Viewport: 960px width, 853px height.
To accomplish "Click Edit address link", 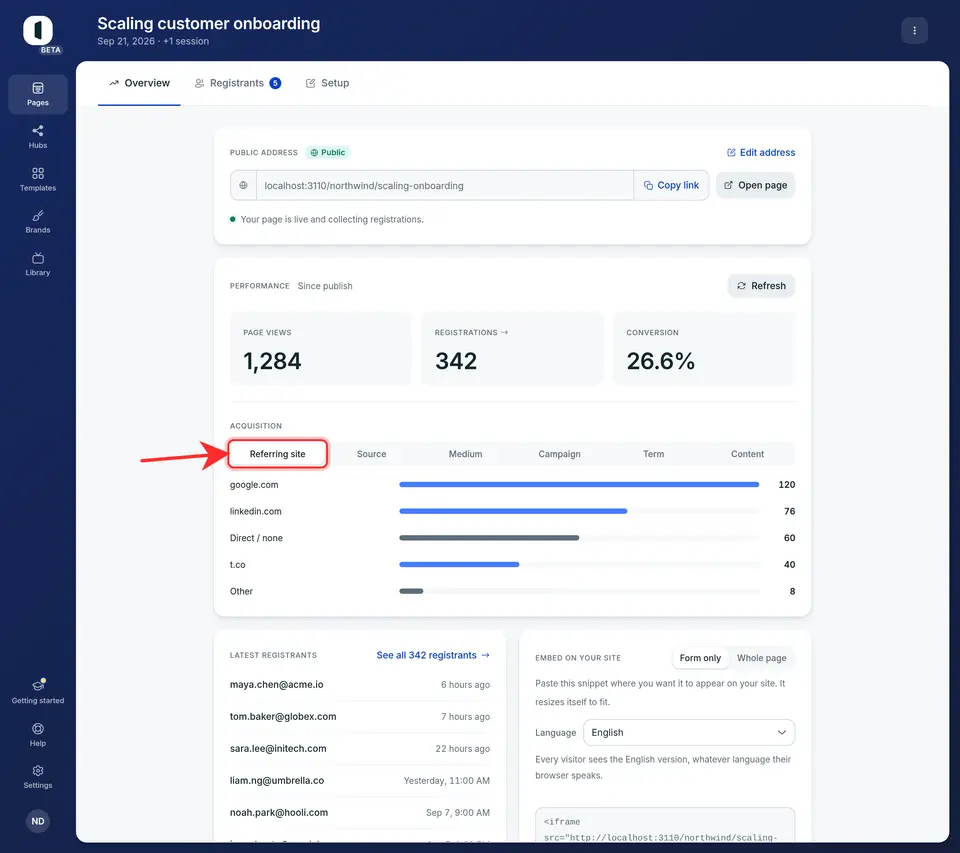I will pos(761,152).
